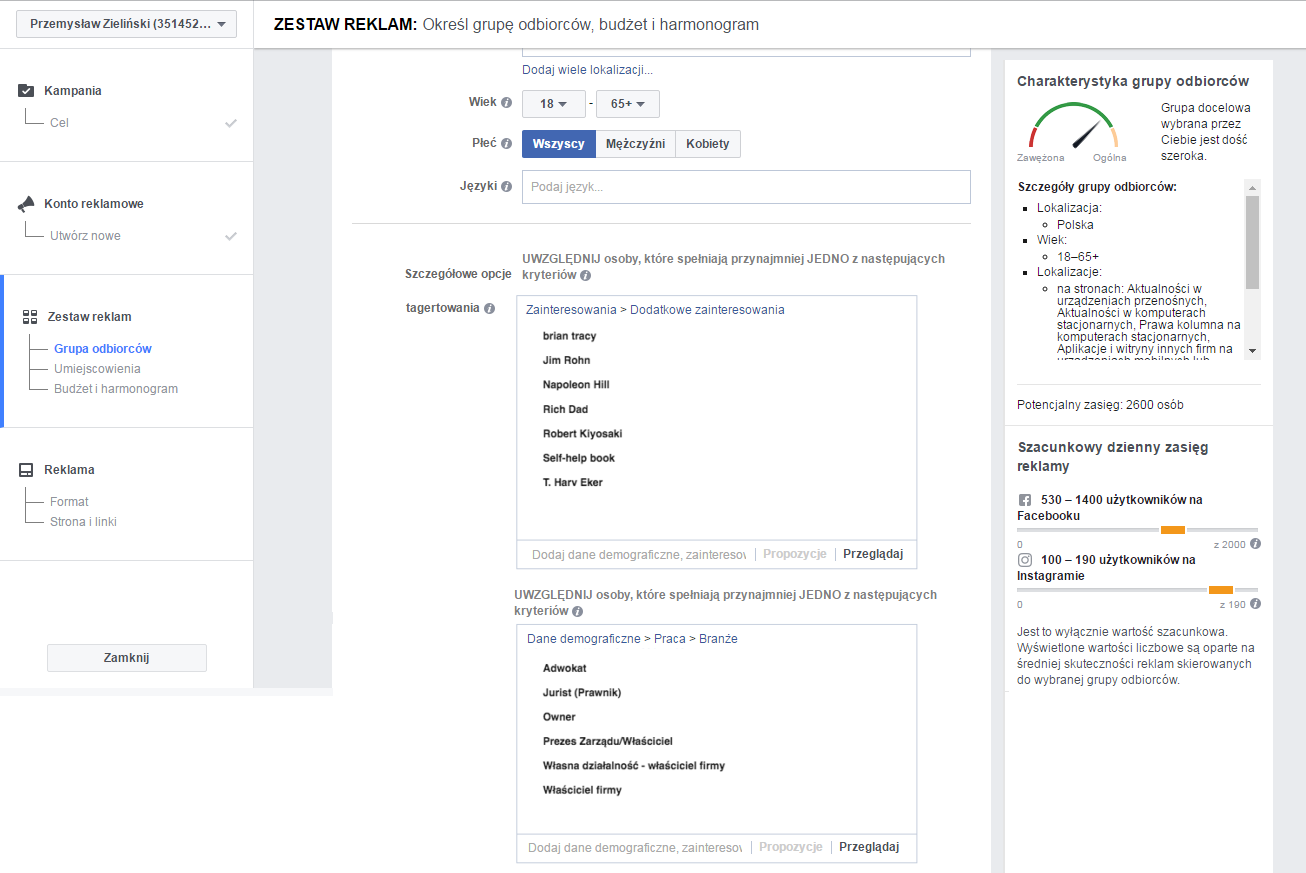Click the Podaj język input field
The width and height of the screenshot is (1306, 873).
(744, 186)
